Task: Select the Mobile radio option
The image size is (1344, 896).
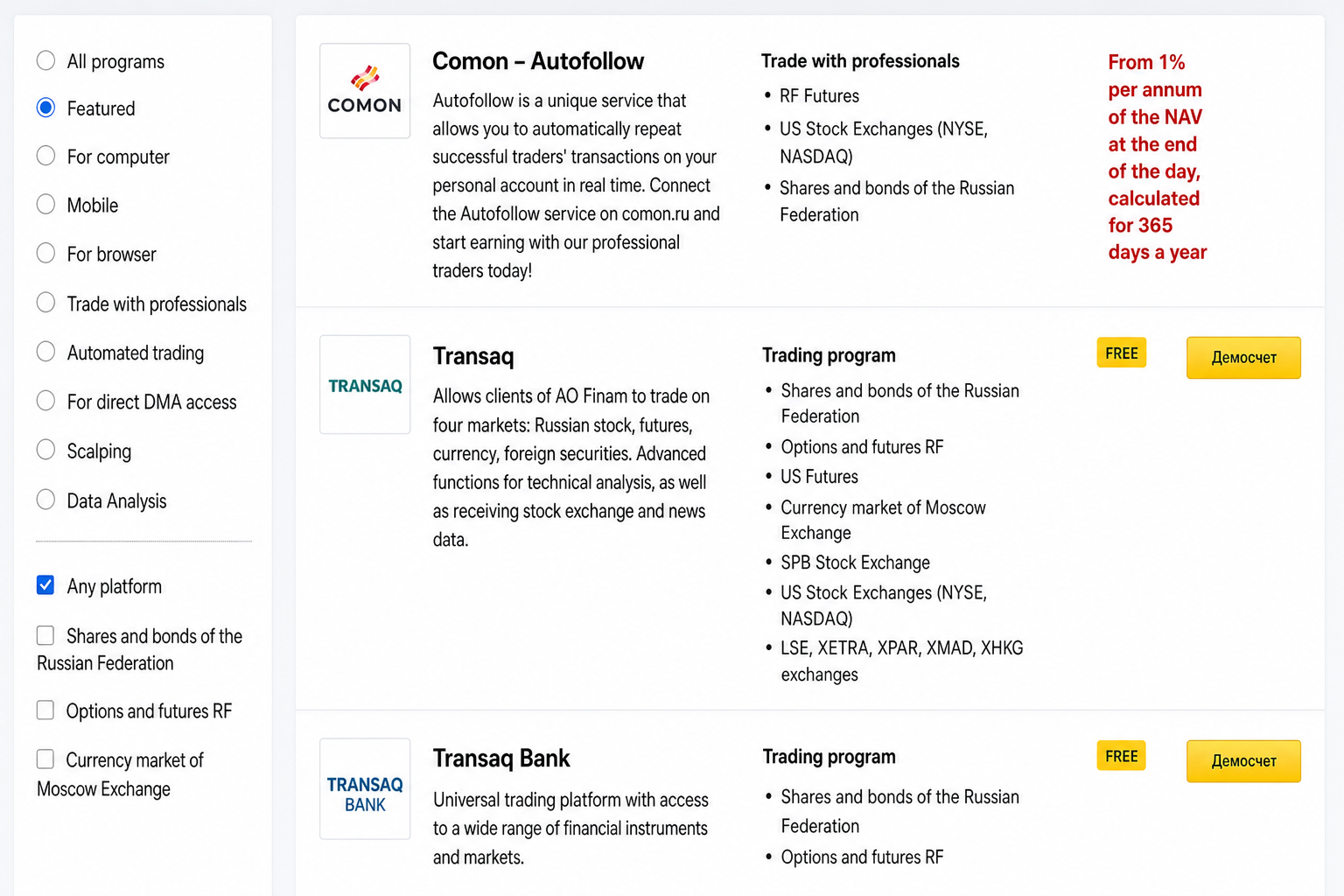Action: (x=45, y=205)
